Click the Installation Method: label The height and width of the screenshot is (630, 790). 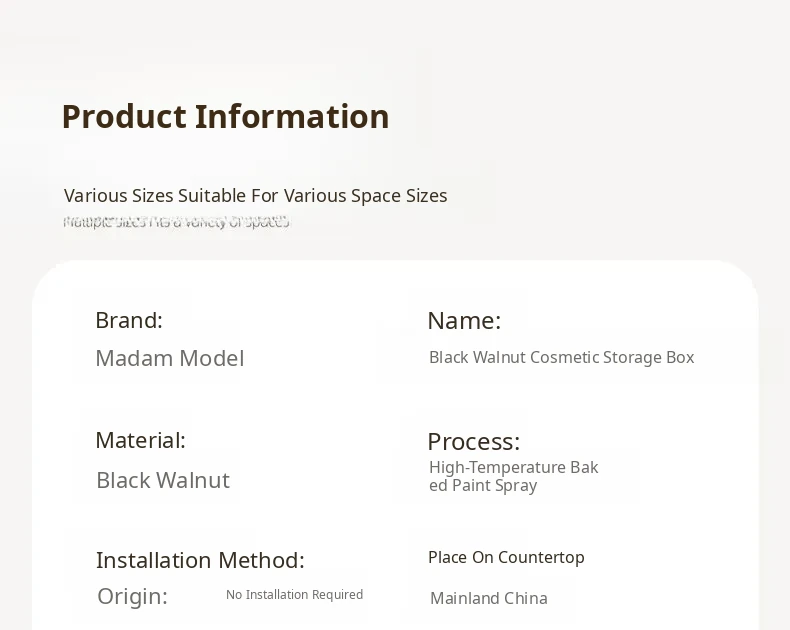pyautogui.click(x=200, y=560)
